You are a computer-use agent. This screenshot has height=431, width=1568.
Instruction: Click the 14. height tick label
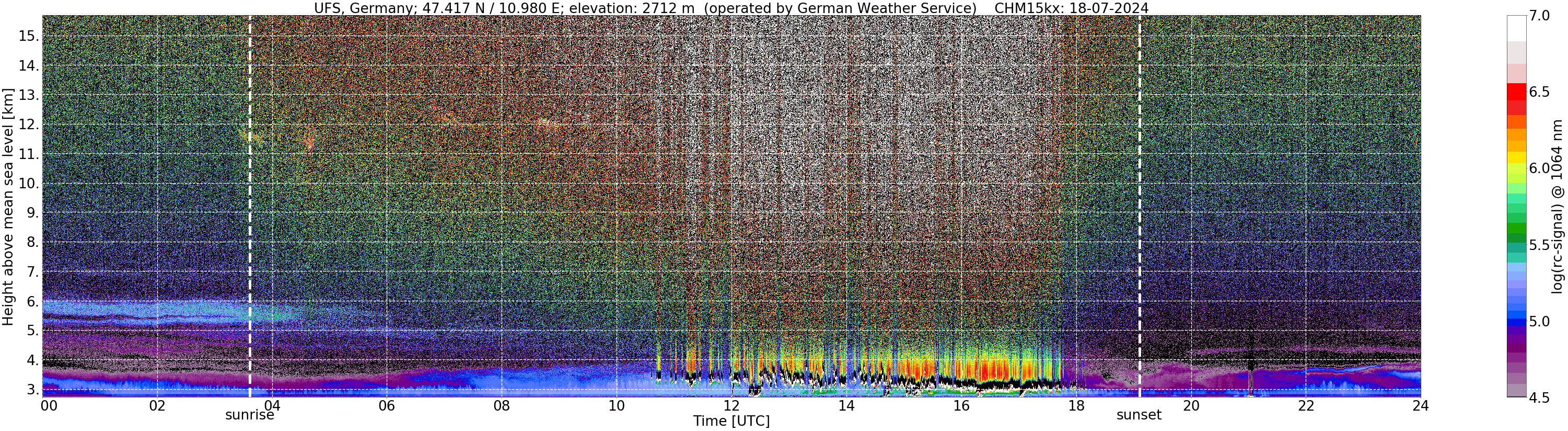pos(29,65)
